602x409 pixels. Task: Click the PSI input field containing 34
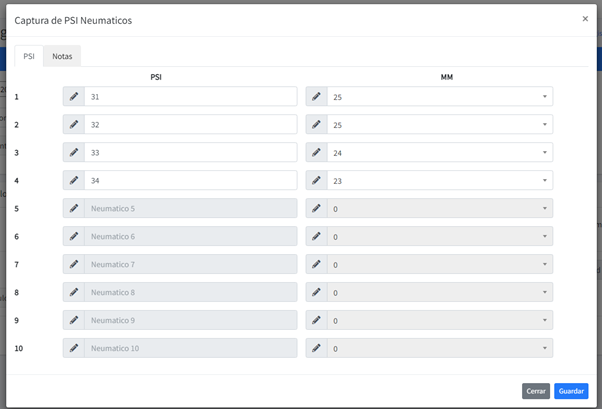click(x=190, y=181)
